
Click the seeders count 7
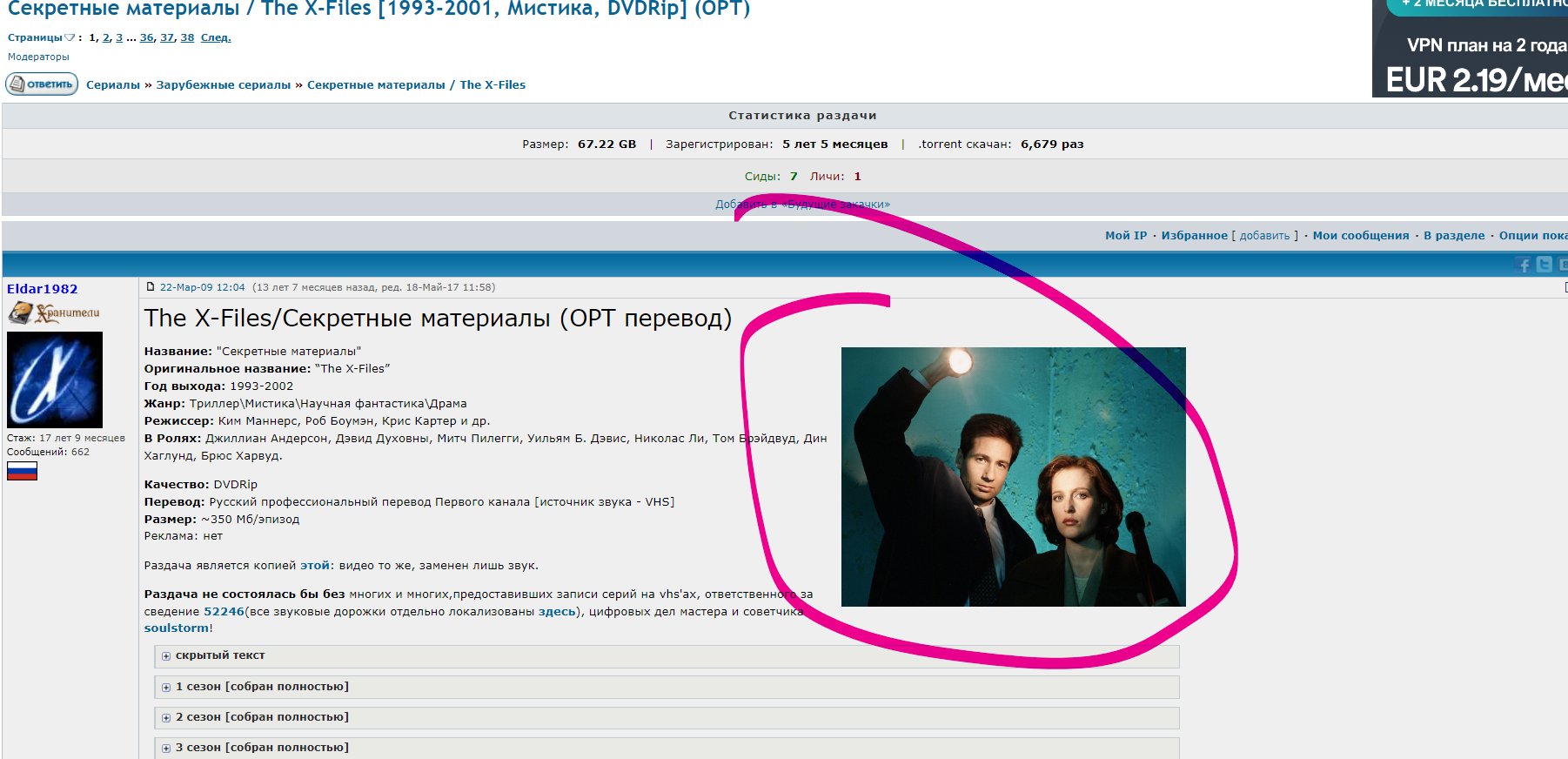tap(794, 177)
